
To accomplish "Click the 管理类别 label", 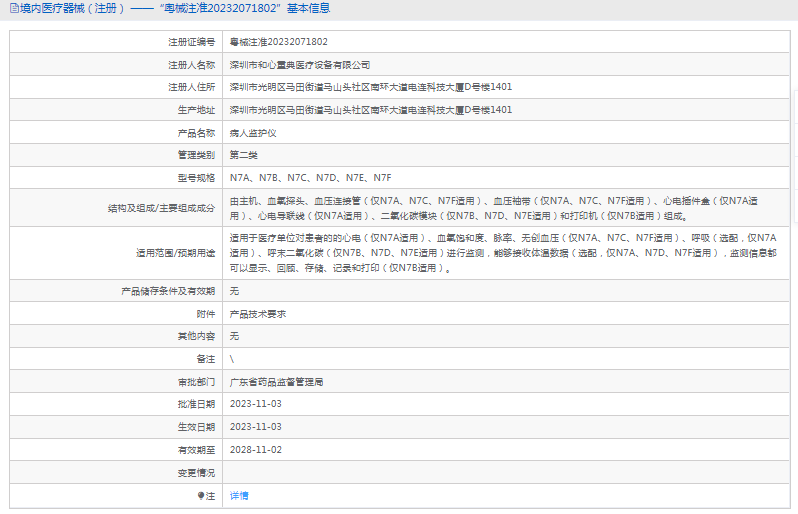I will (x=196, y=155).
